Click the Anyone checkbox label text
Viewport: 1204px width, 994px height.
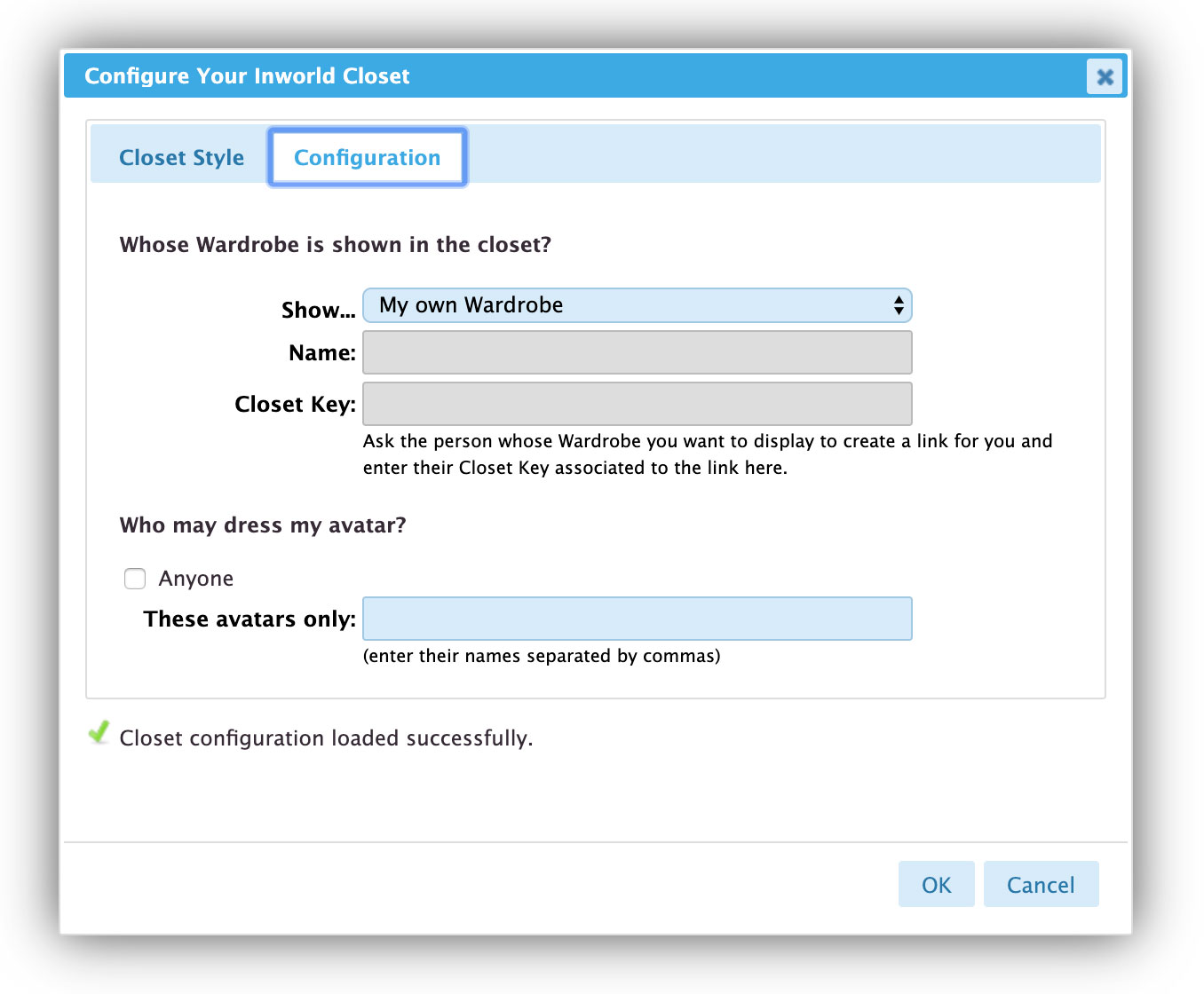coord(195,579)
